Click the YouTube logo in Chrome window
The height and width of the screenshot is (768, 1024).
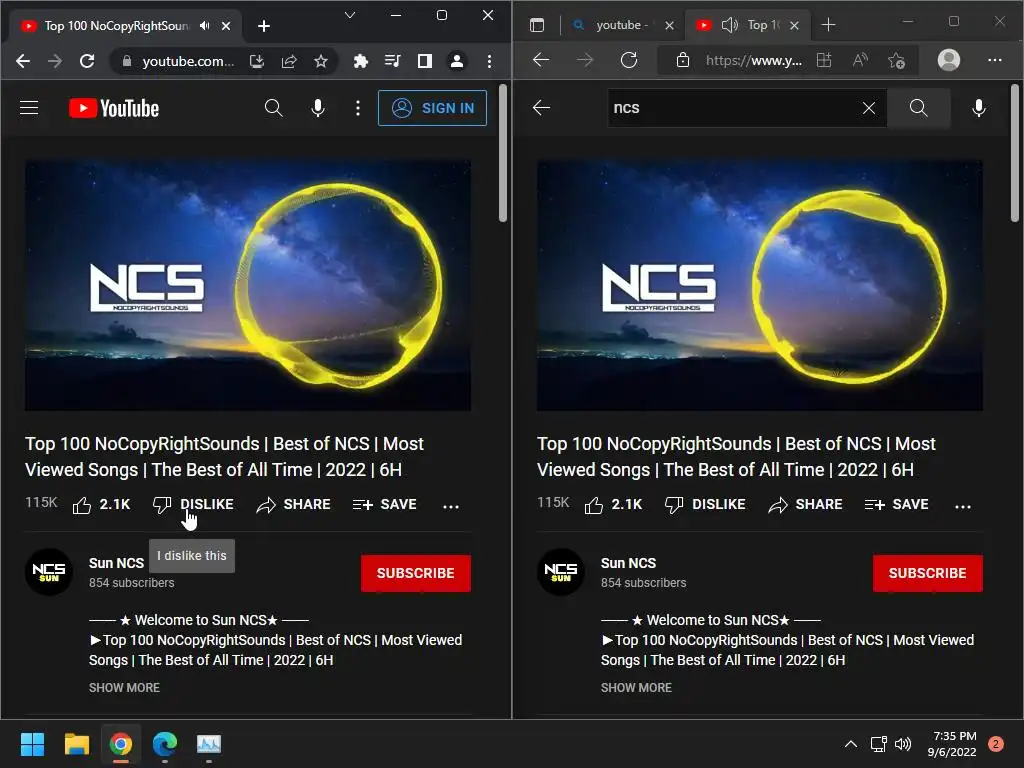coord(114,108)
